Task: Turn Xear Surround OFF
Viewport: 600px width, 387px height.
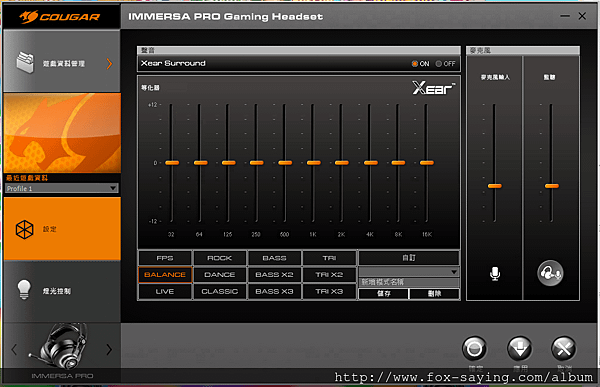Action: [x=439, y=64]
